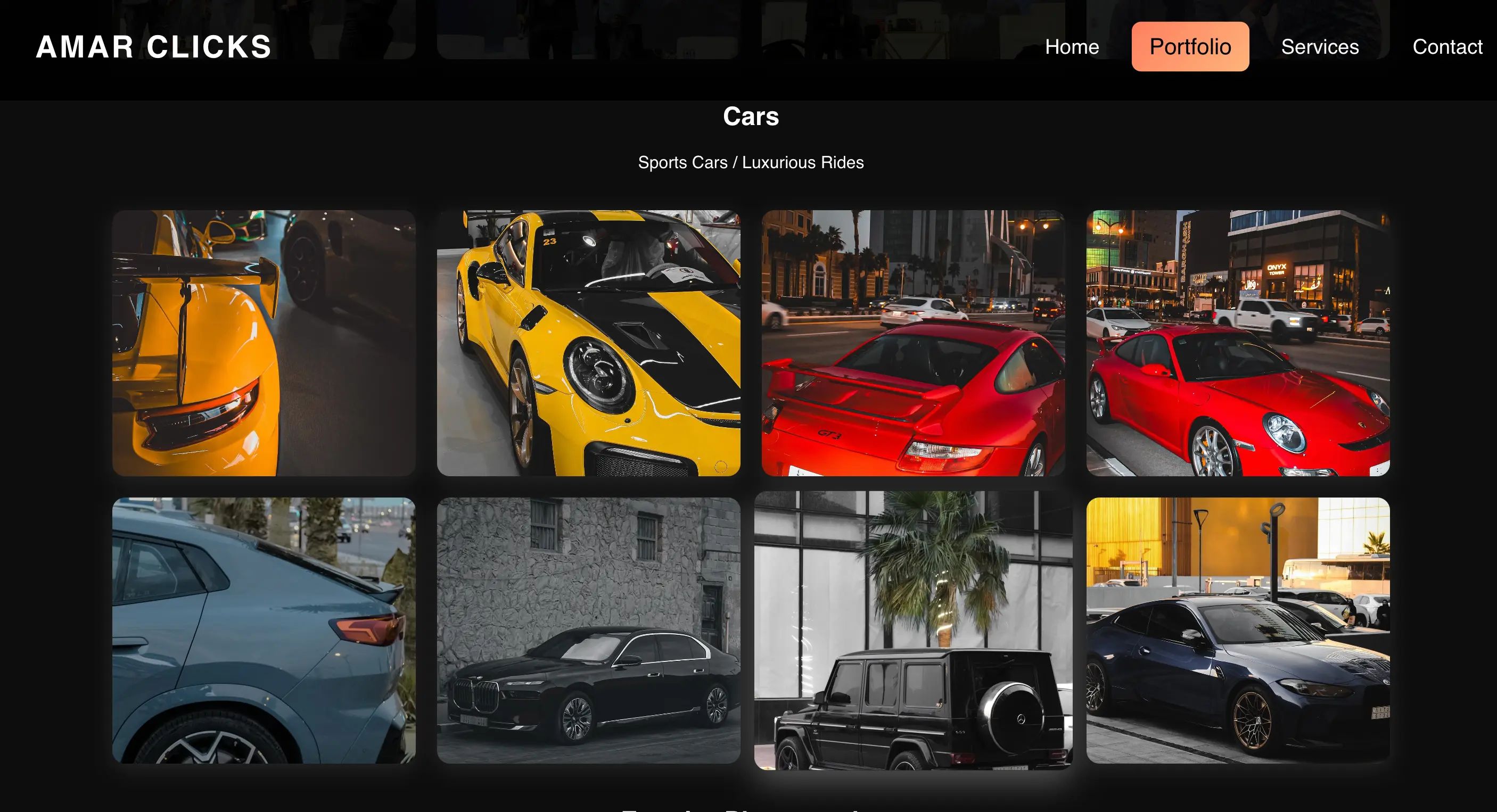Click the GT3 badge on red Porsche
The image size is (1497, 812).
829,434
